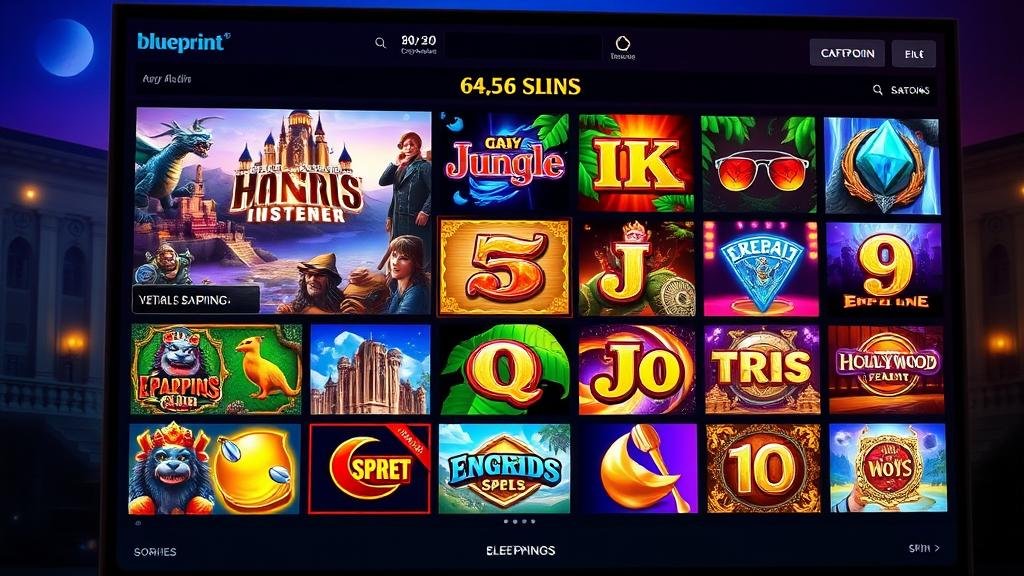
Task: Expand the SPIN arrow link at bottom right
Action: coord(924,549)
